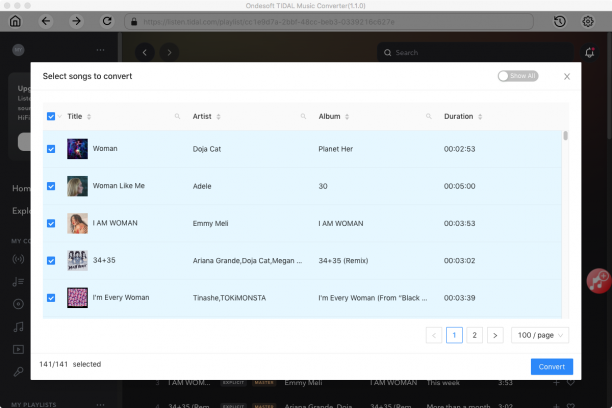Open the My Playlists three-dot menu

[100, 404]
